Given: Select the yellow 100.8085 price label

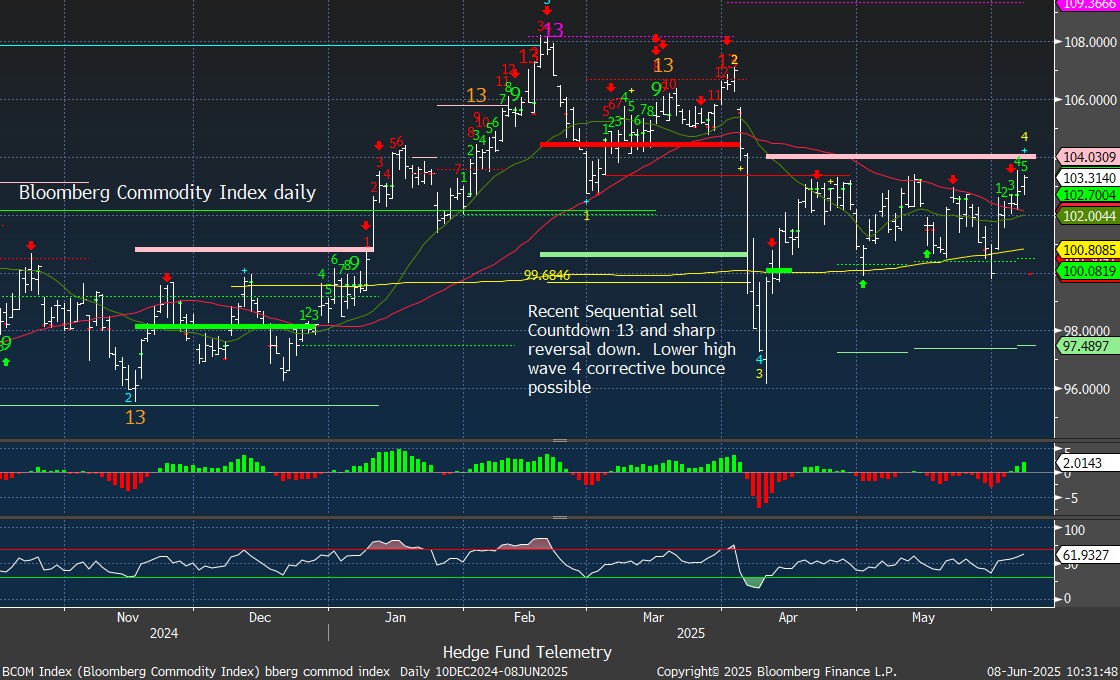Looking at the screenshot, I should (1091, 251).
